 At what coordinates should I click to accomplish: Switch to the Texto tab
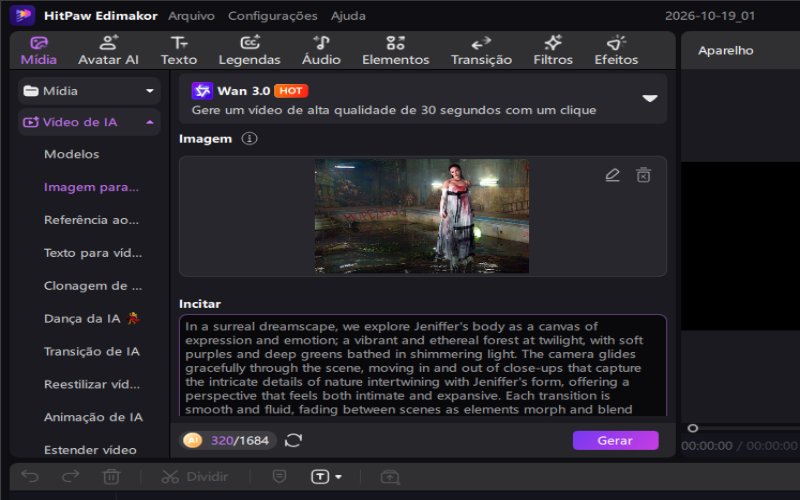coord(179,51)
